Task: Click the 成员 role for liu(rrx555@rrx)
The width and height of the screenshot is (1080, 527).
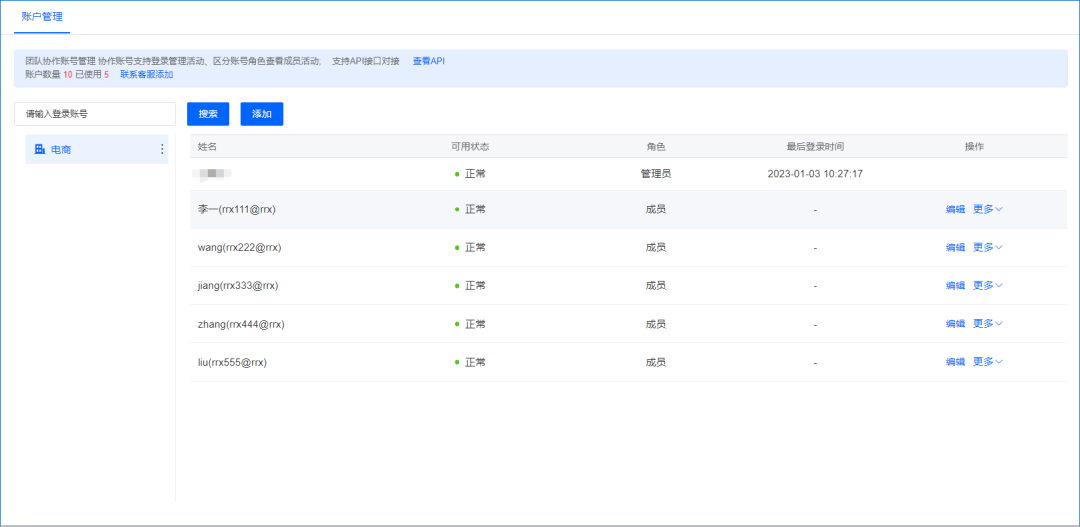Action: [x=656, y=362]
